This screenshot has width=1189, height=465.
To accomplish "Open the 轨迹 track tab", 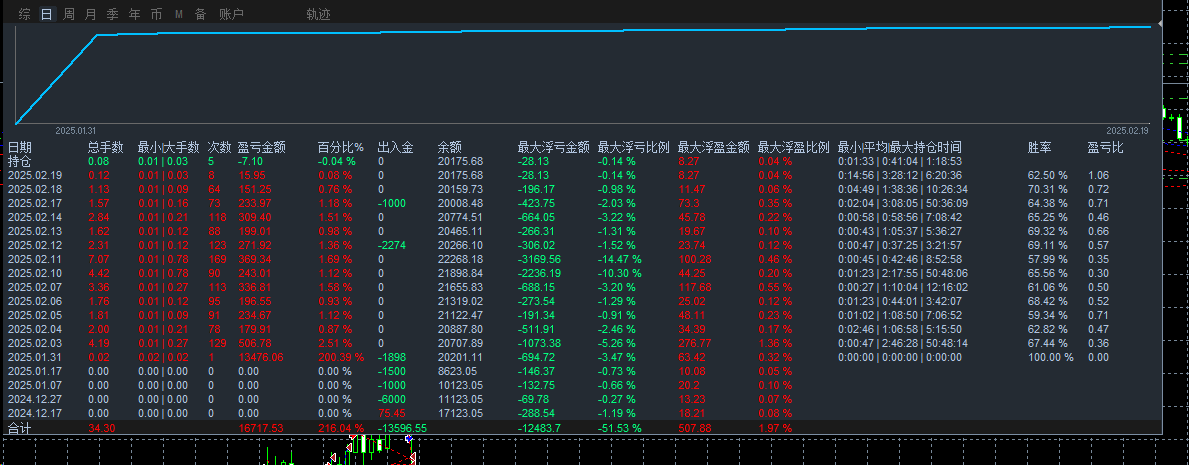I will pyautogui.click(x=318, y=14).
